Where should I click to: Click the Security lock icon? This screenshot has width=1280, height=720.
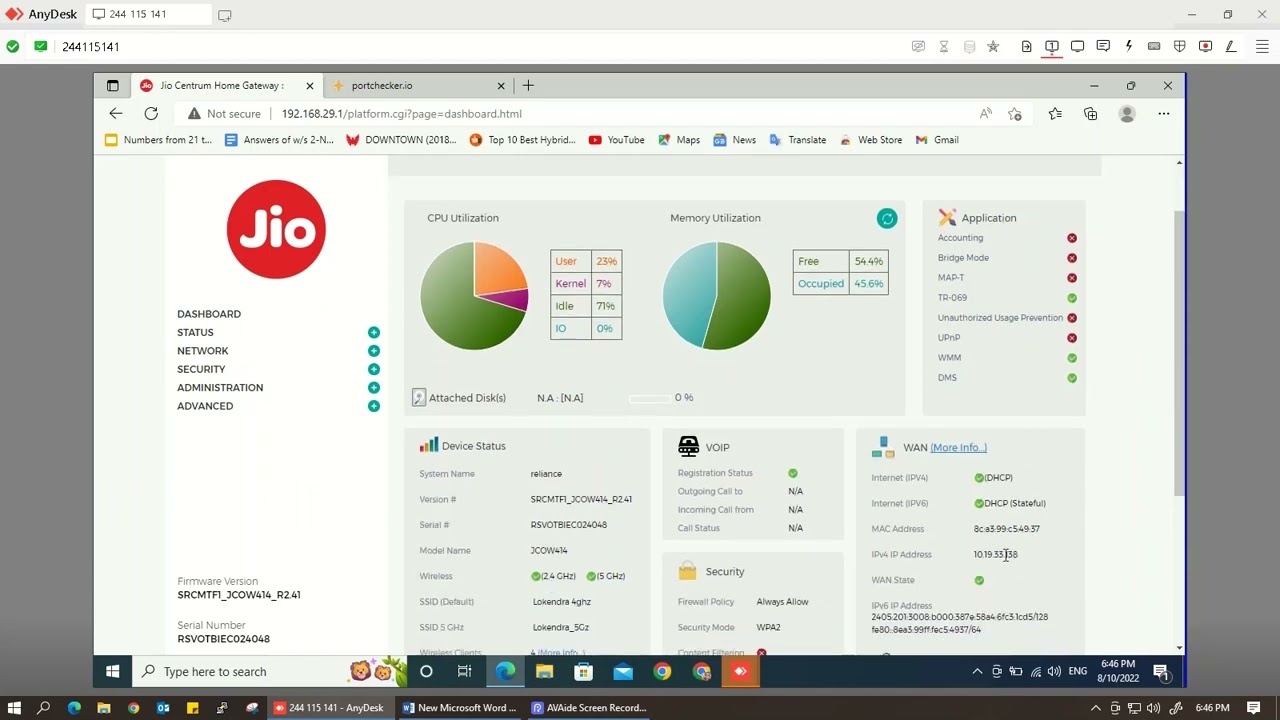(687, 571)
